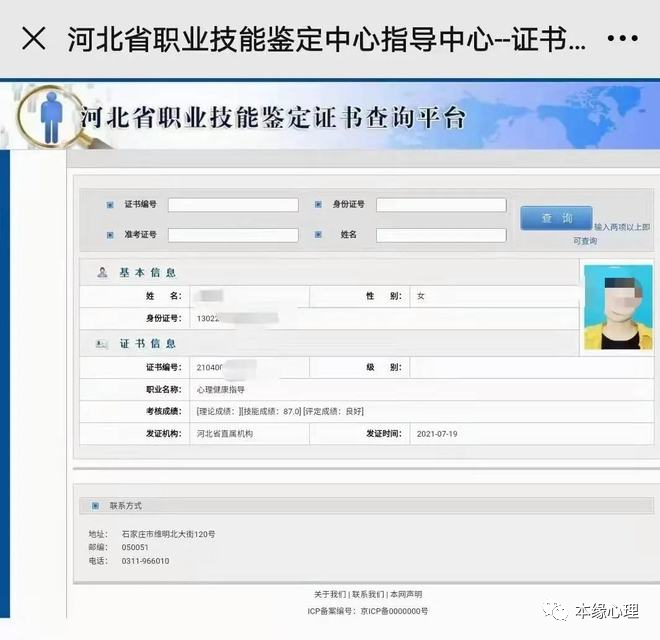Open the 本网声明 footer link

click(406, 594)
